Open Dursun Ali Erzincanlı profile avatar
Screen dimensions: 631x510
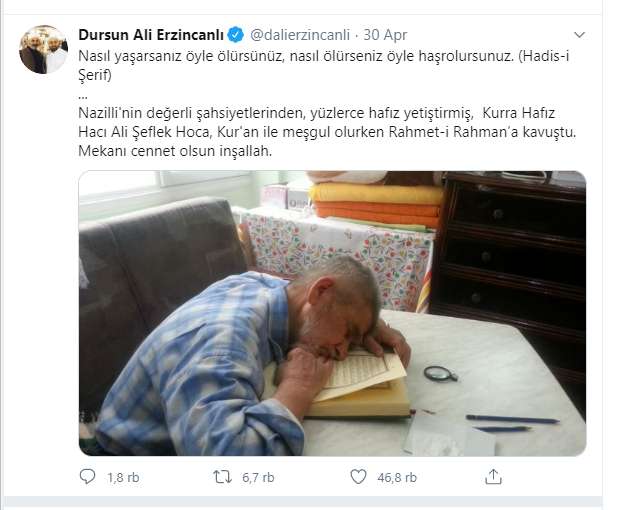[43, 50]
